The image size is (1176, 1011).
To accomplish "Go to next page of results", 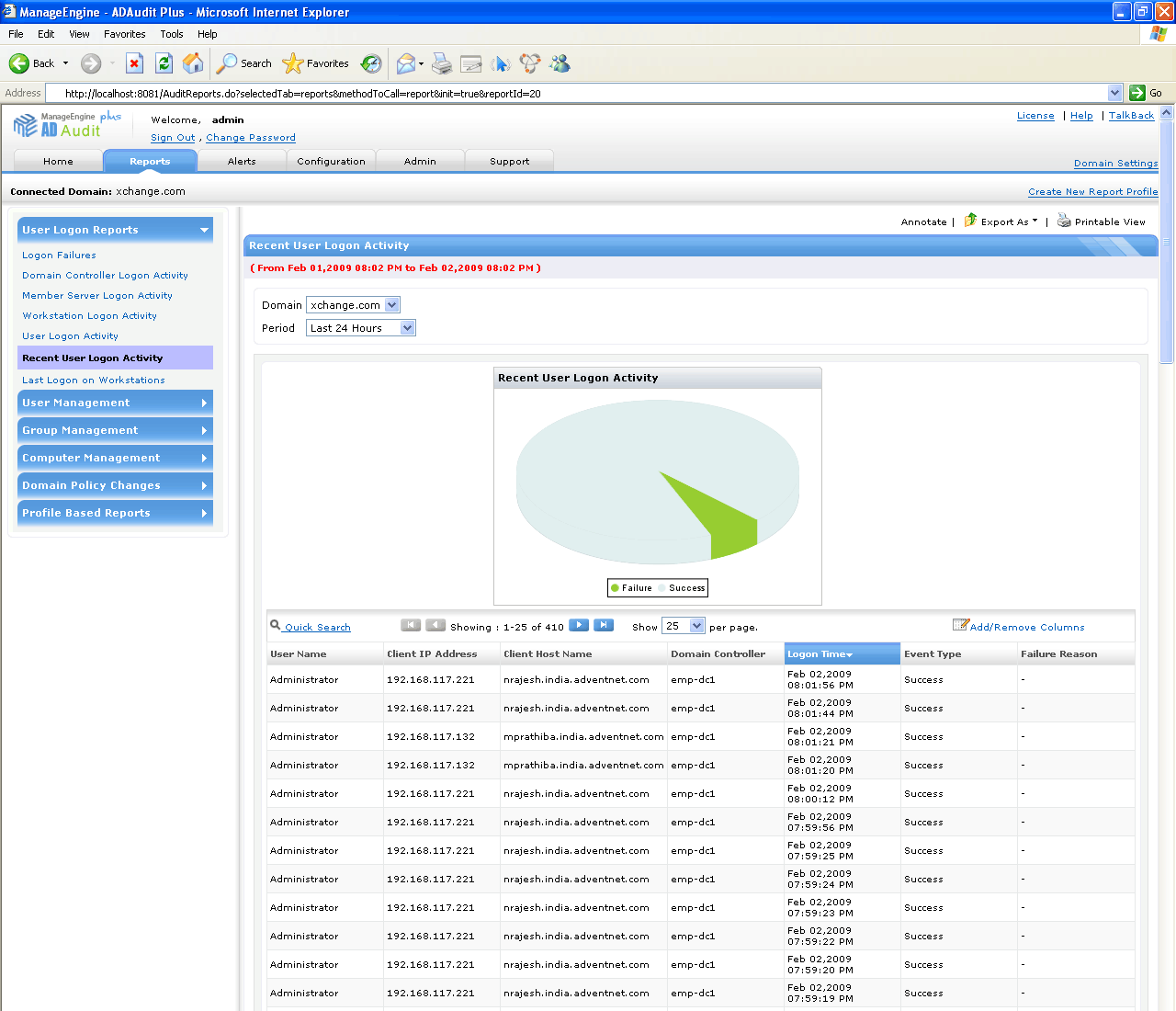I will (x=579, y=626).
